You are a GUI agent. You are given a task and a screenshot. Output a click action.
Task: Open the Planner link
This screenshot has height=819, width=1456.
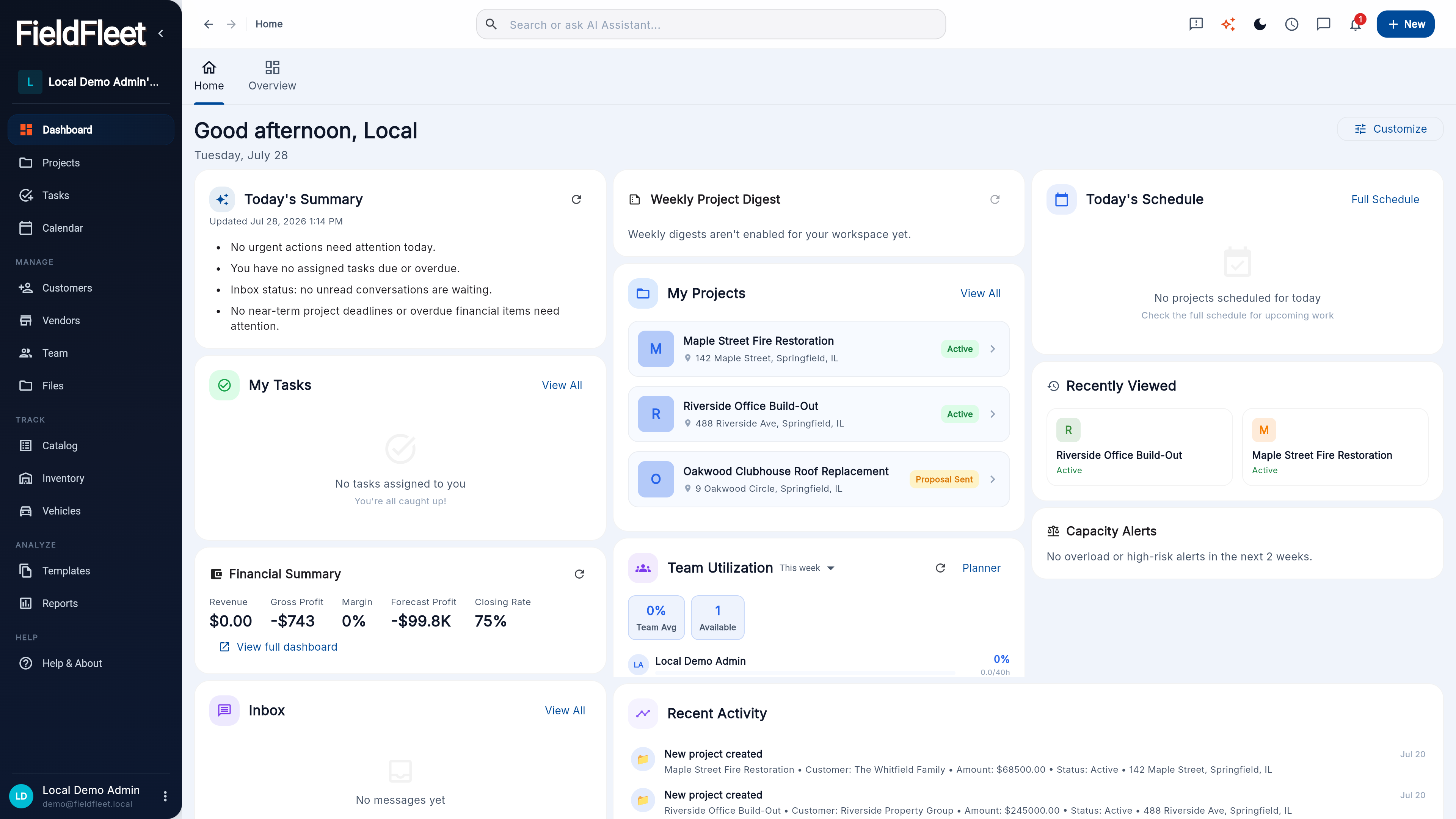click(981, 568)
